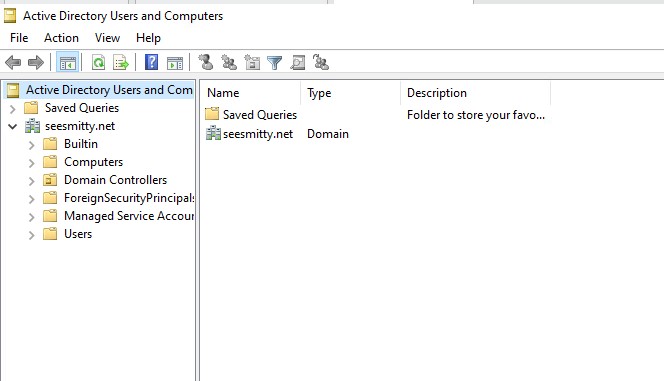
Task: Open the View menu
Action: coord(107,38)
